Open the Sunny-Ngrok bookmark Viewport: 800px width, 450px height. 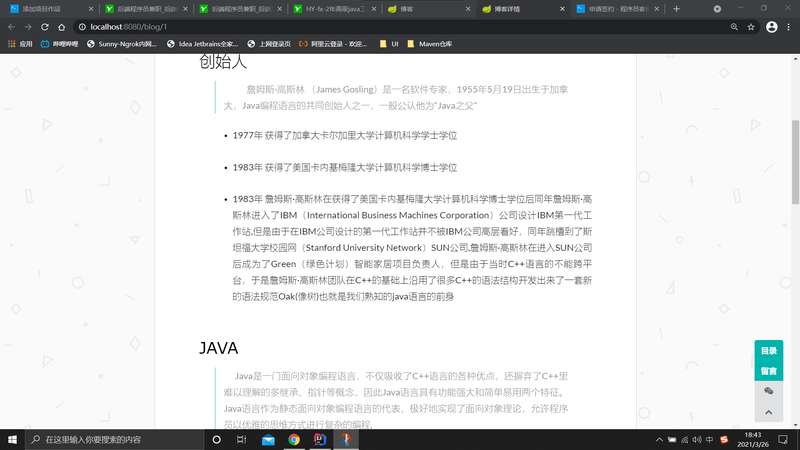[x=121, y=44]
